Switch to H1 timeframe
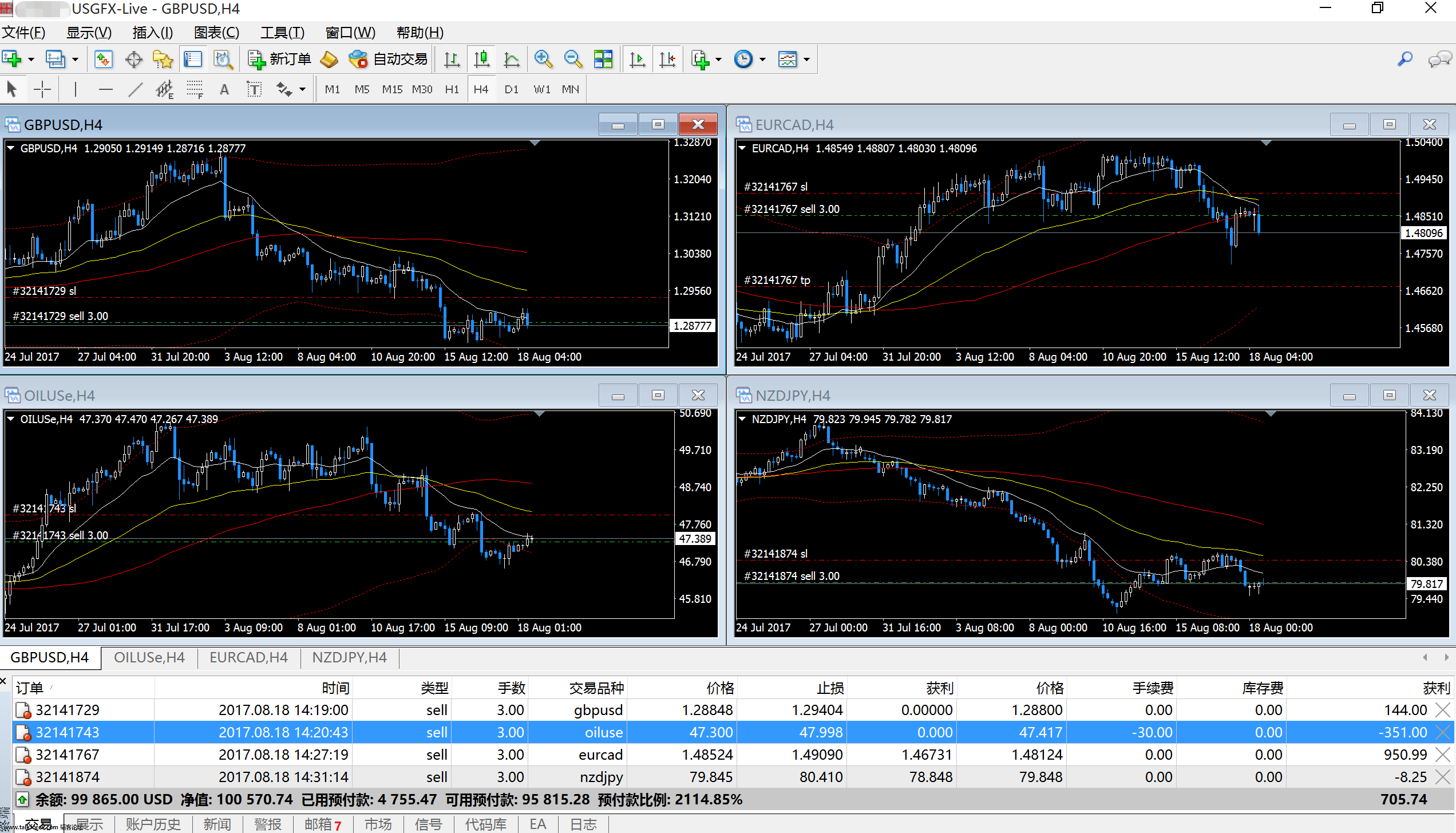This screenshot has height=833, width=1456. tap(452, 89)
